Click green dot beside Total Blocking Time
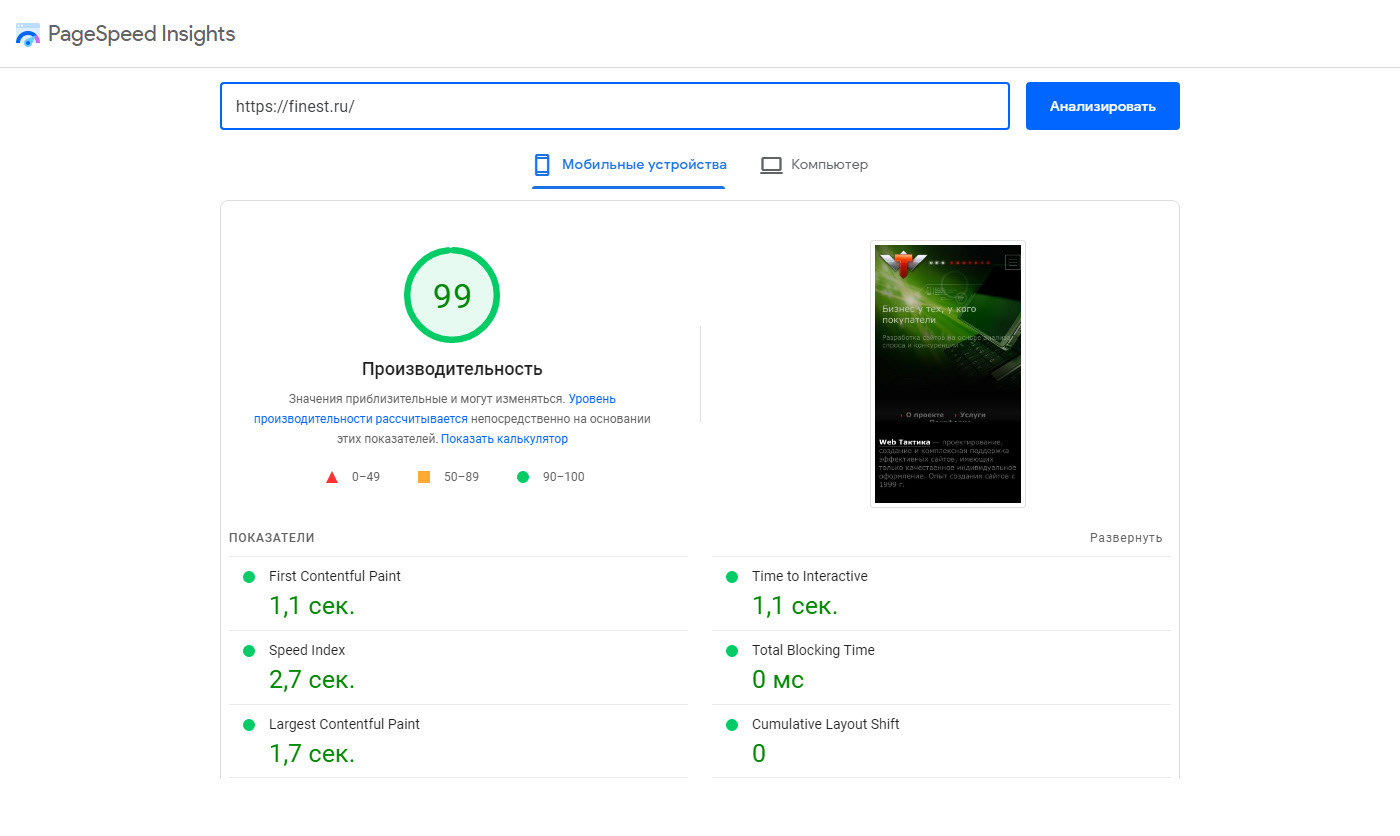The height and width of the screenshot is (836, 1400). pyautogui.click(x=731, y=651)
